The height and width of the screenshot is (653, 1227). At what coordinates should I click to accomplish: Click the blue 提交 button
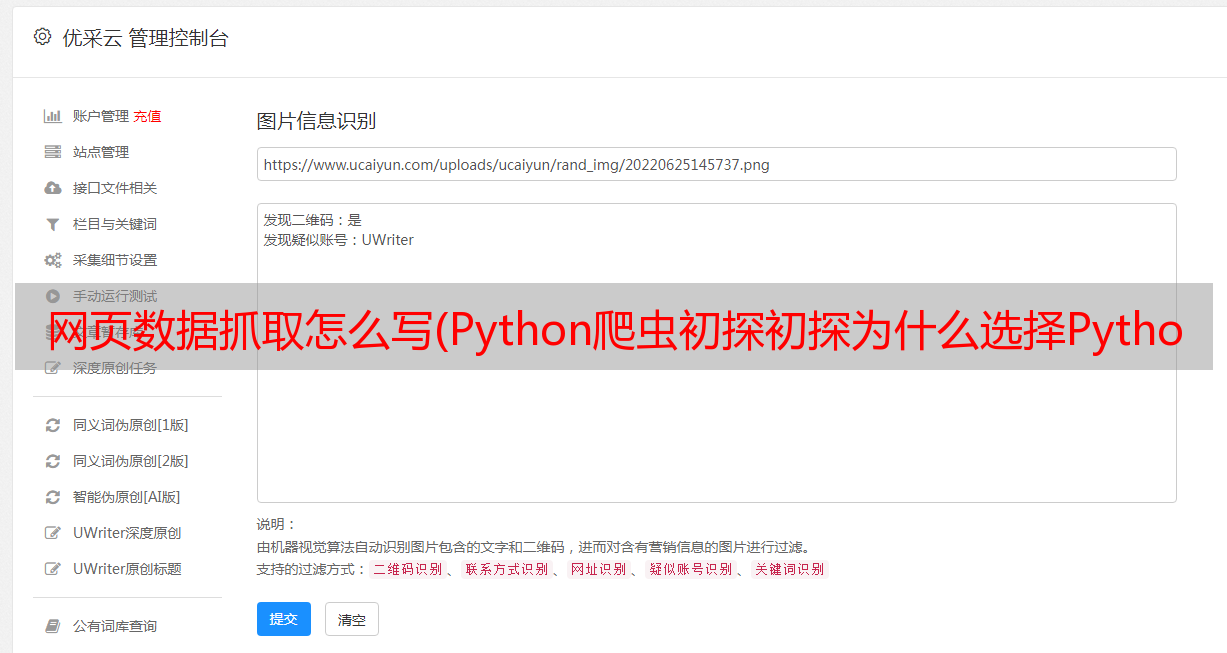284,619
